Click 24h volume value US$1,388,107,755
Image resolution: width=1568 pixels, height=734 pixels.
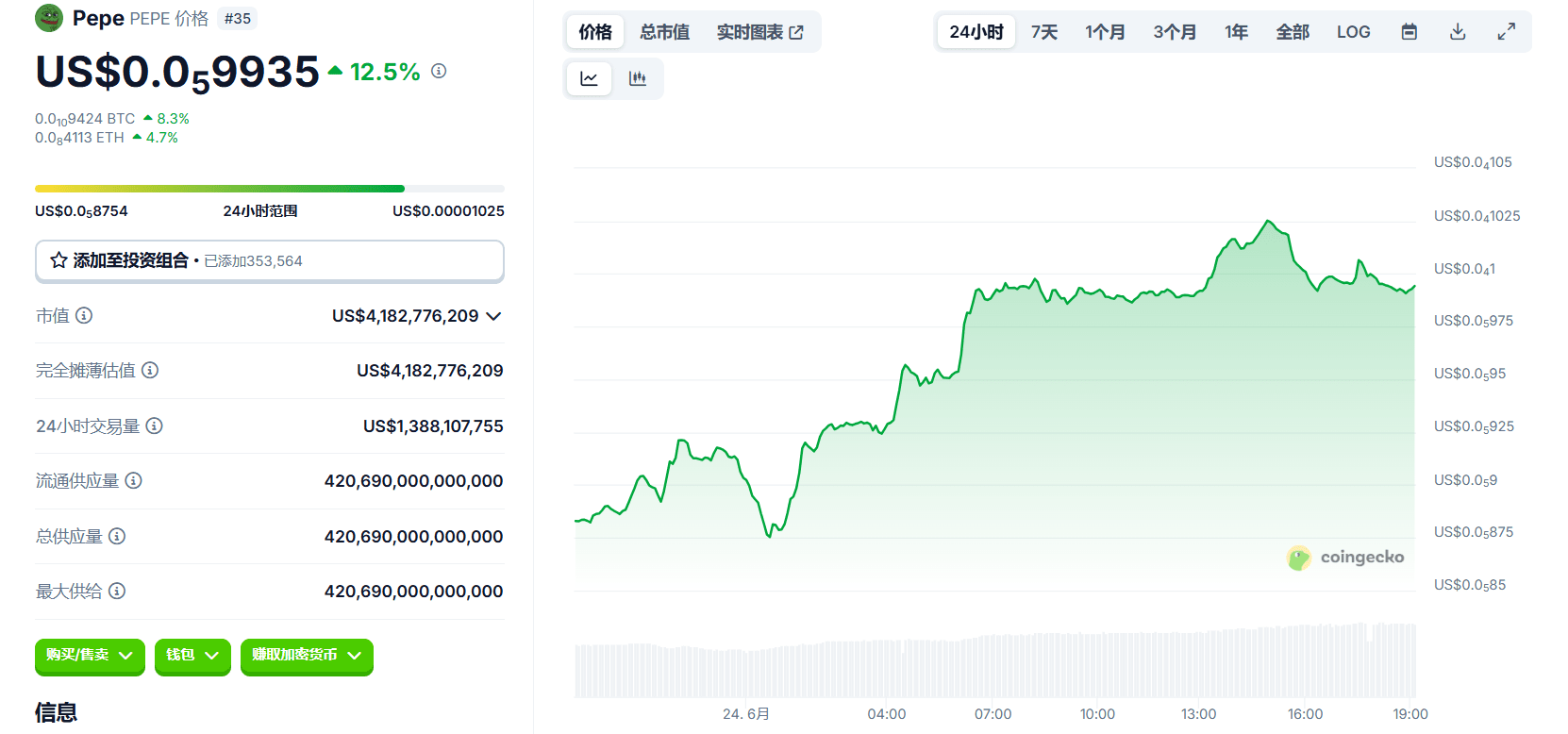pyautogui.click(x=433, y=426)
